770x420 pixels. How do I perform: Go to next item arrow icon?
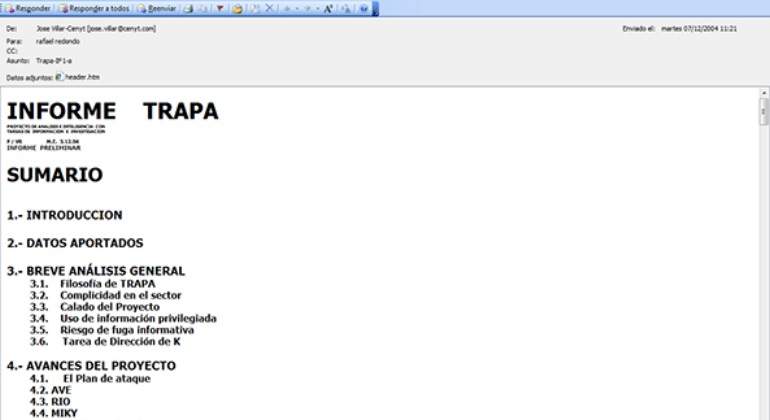coord(308,8)
